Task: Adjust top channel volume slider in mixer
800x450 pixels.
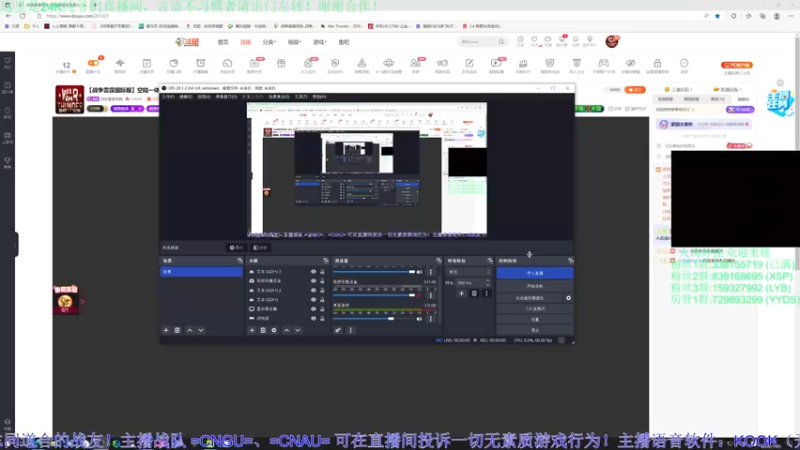Action: 374,272
